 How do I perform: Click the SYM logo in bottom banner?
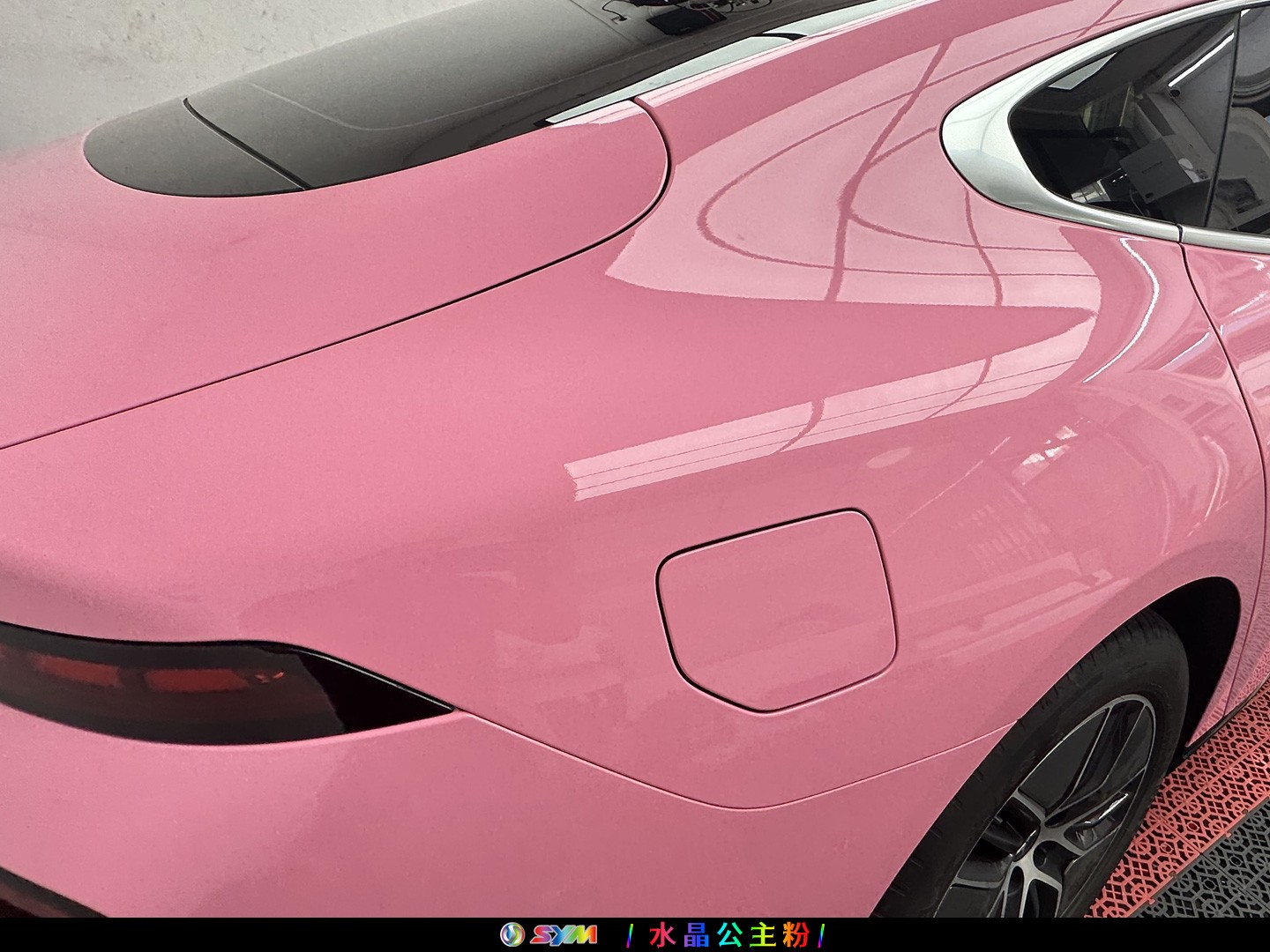(x=549, y=934)
